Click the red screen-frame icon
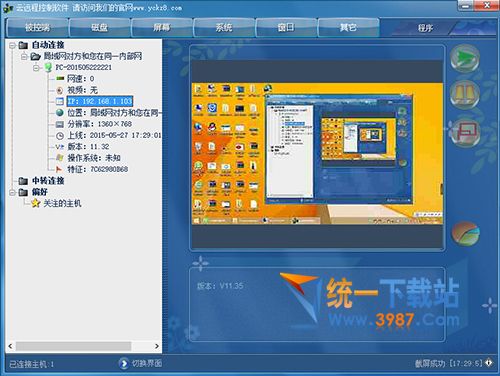The height and width of the screenshot is (376, 500). point(466,132)
